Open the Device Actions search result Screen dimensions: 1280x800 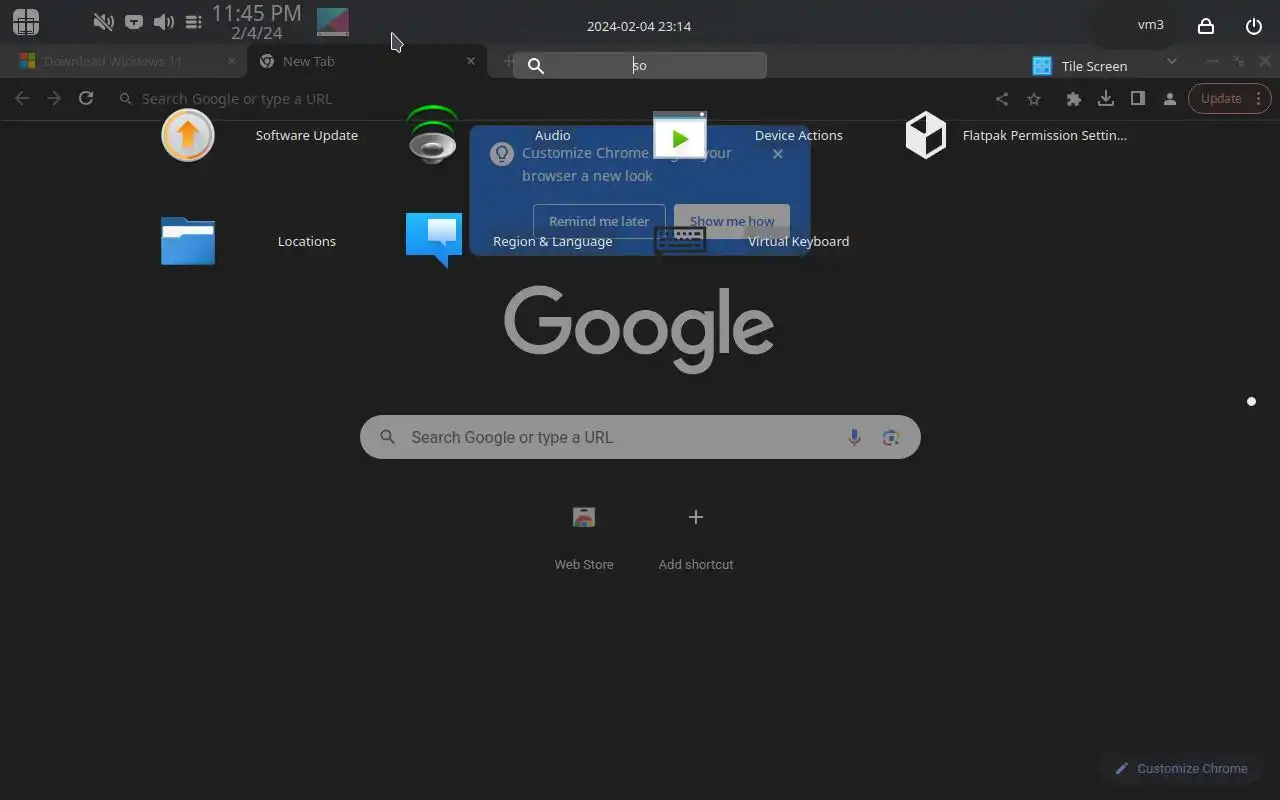748,135
